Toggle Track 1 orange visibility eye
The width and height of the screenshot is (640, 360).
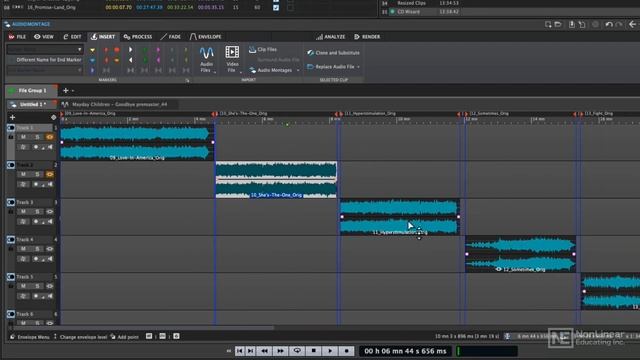(x=50, y=137)
